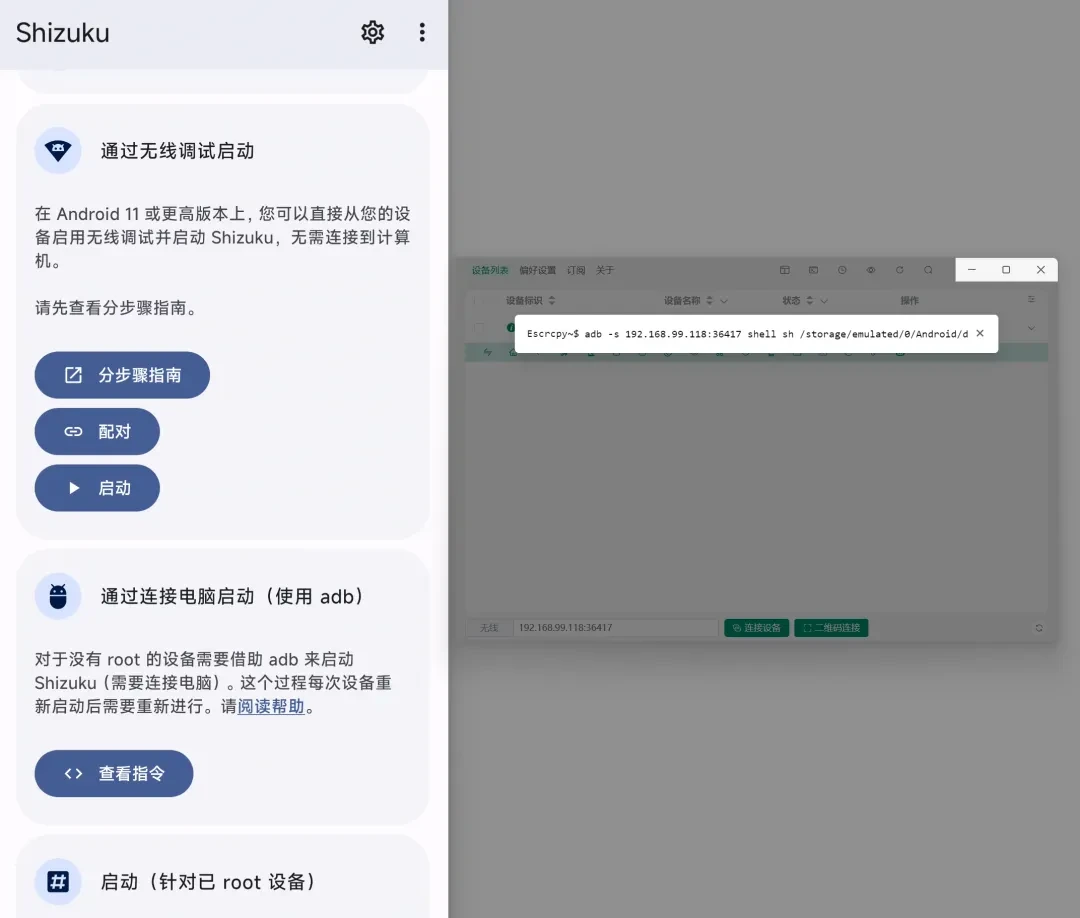Click the 操作 column header
The height and width of the screenshot is (918, 1080).
pyautogui.click(x=909, y=300)
